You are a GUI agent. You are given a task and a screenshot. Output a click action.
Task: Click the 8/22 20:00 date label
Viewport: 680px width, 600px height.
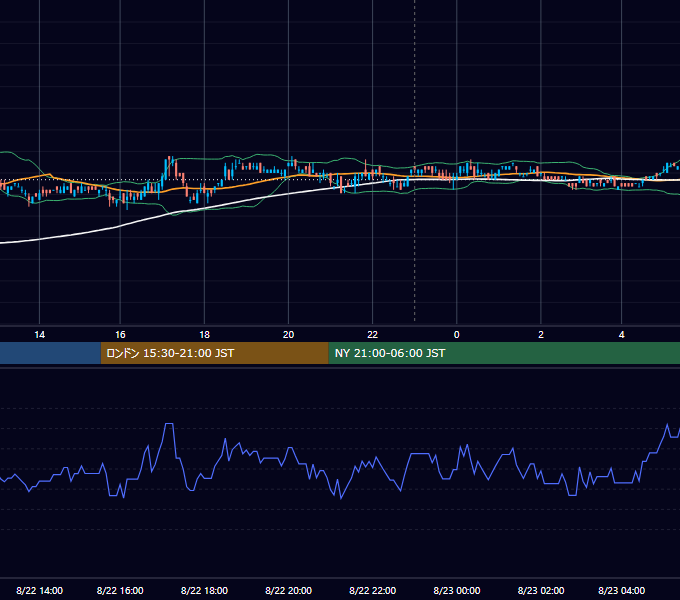click(288, 590)
